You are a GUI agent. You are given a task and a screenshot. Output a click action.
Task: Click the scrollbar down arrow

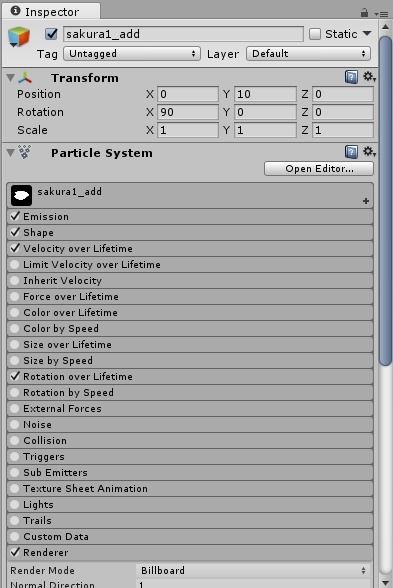pyautogui.click(x=385, y=582)
